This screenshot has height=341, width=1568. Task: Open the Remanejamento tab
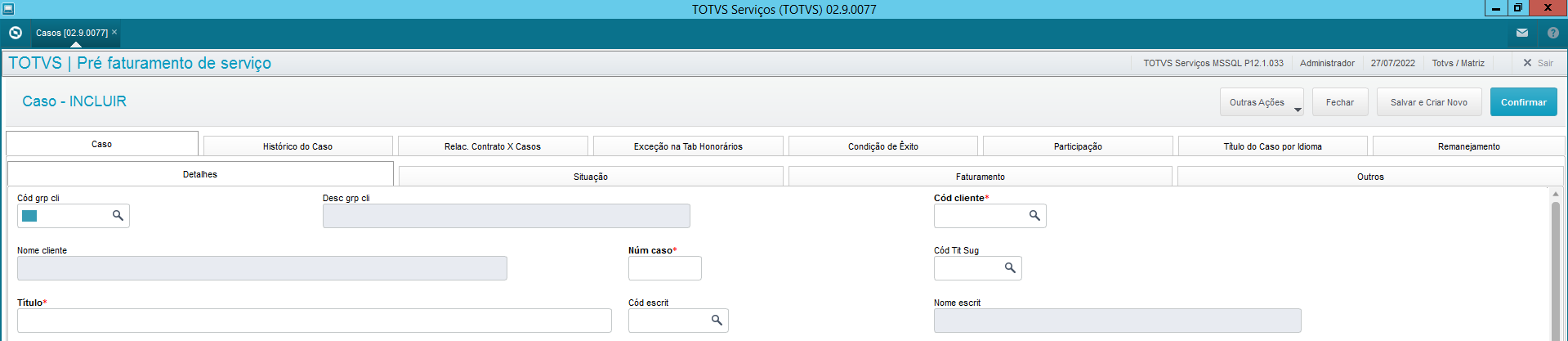(x=1468, y=146)
